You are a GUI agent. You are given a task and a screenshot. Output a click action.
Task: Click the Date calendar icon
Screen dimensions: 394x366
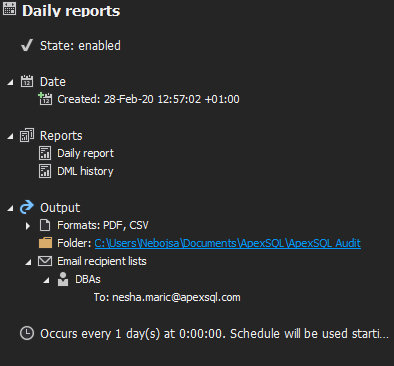point(27,81)
